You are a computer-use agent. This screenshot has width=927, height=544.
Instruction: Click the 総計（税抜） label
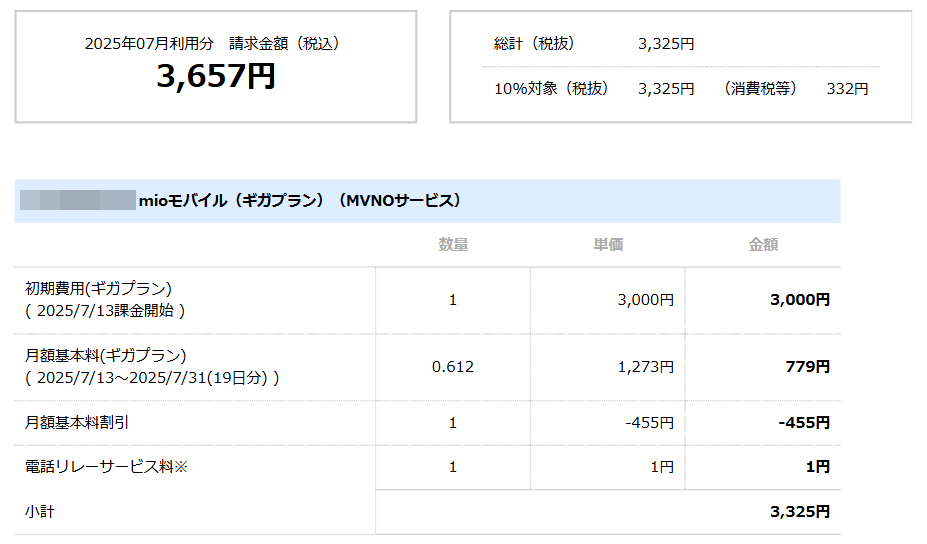534,44
